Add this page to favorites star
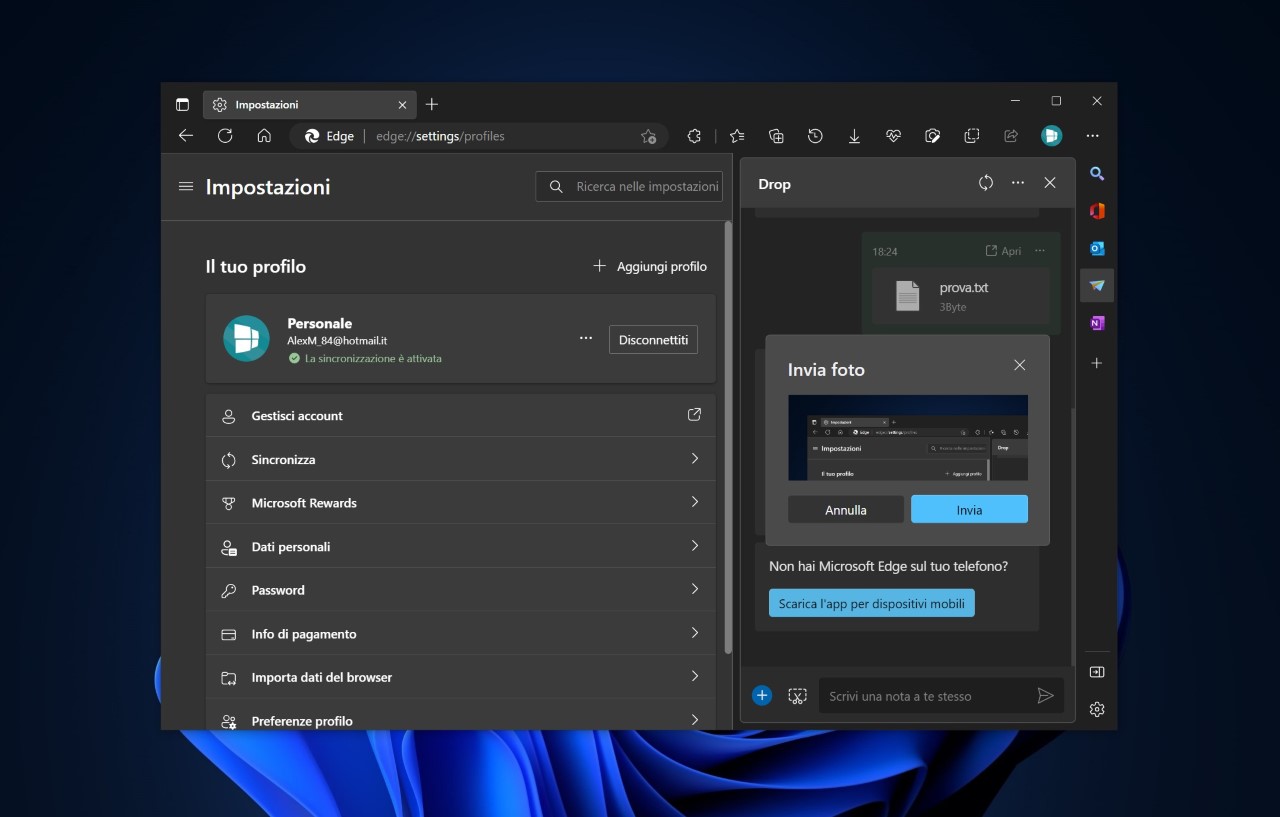This screenshot has height=817, width=1280. 648,136
